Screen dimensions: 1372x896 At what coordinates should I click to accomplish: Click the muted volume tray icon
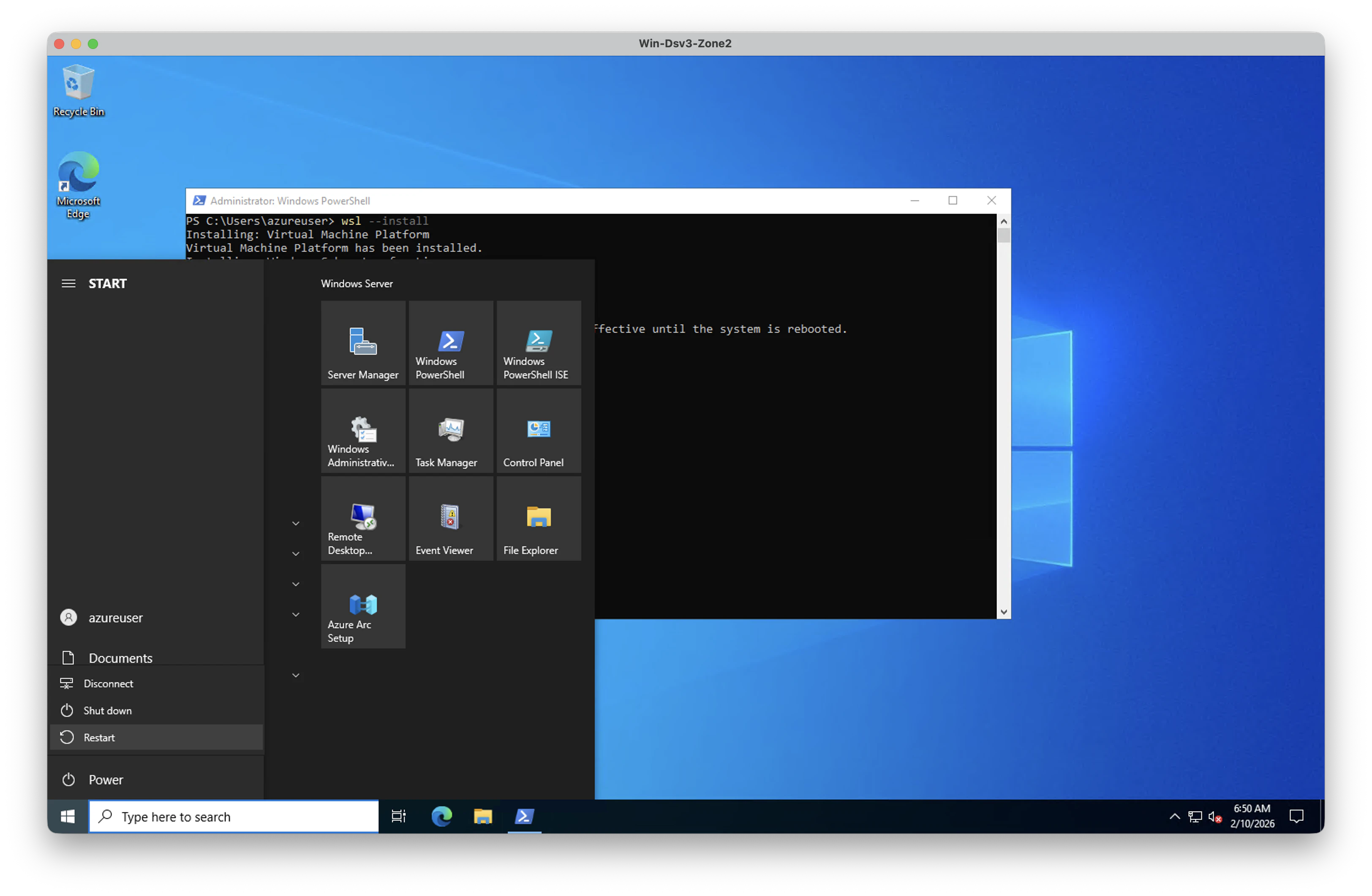pyautogui.click(x=1214, y=817)
